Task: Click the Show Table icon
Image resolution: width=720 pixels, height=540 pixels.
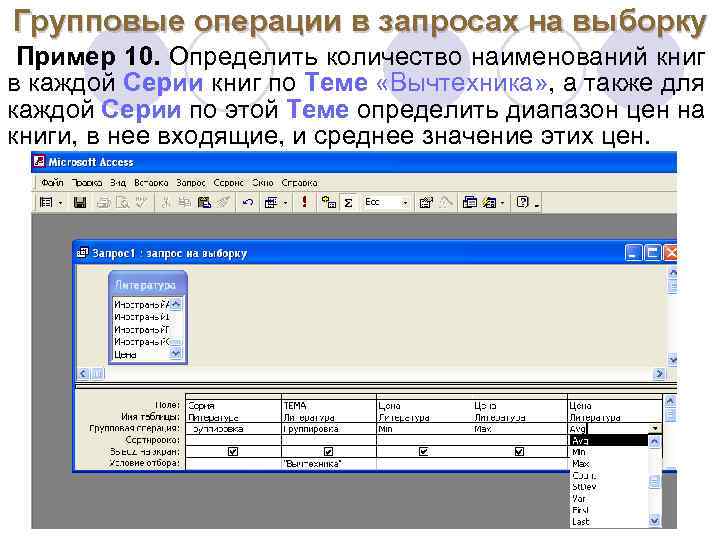Action: coord(329,202)
